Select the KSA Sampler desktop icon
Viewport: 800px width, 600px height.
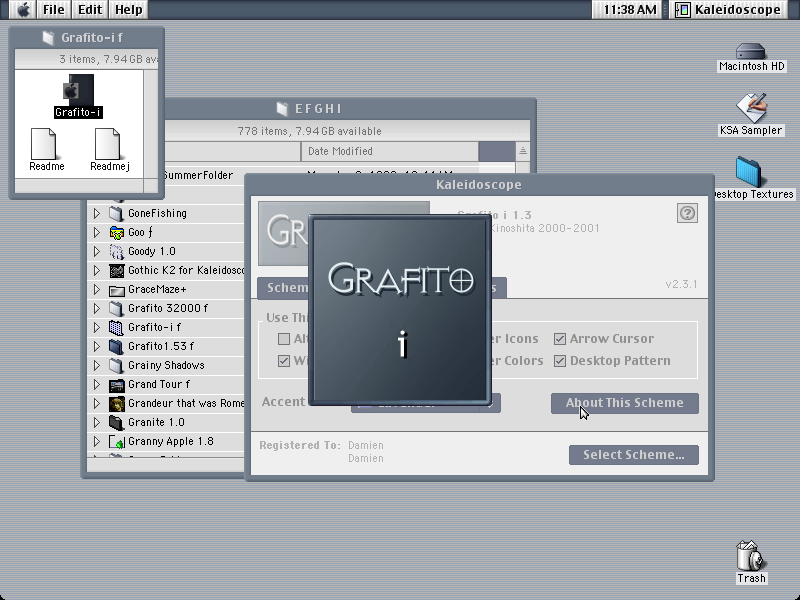point(751,107)
